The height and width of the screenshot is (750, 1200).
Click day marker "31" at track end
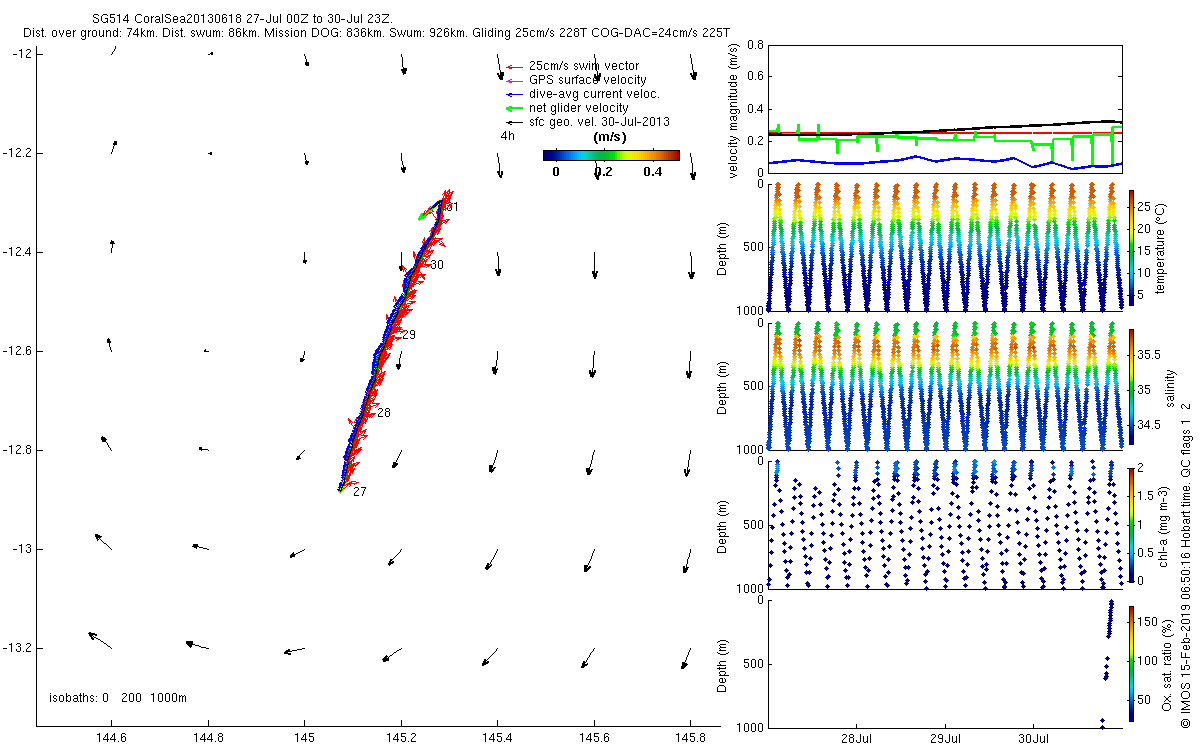451,207
